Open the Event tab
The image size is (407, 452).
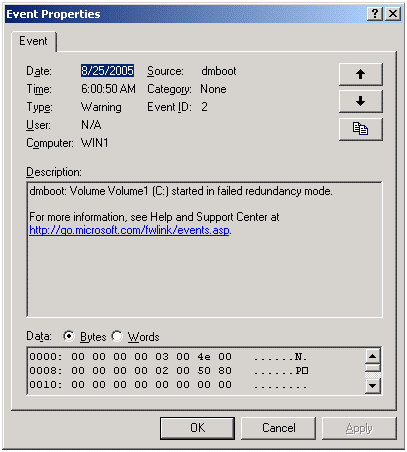click(x=33, y=41)
